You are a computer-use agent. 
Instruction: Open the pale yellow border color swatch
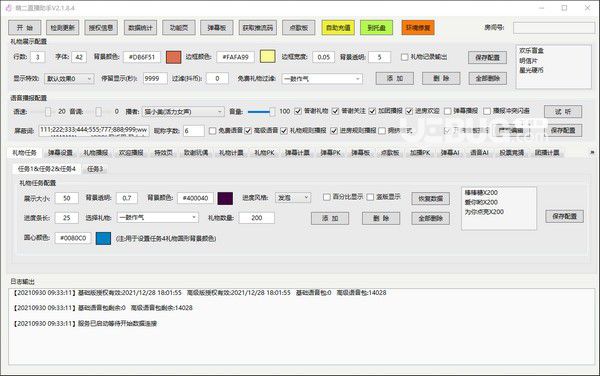click(x=267, y=57)
